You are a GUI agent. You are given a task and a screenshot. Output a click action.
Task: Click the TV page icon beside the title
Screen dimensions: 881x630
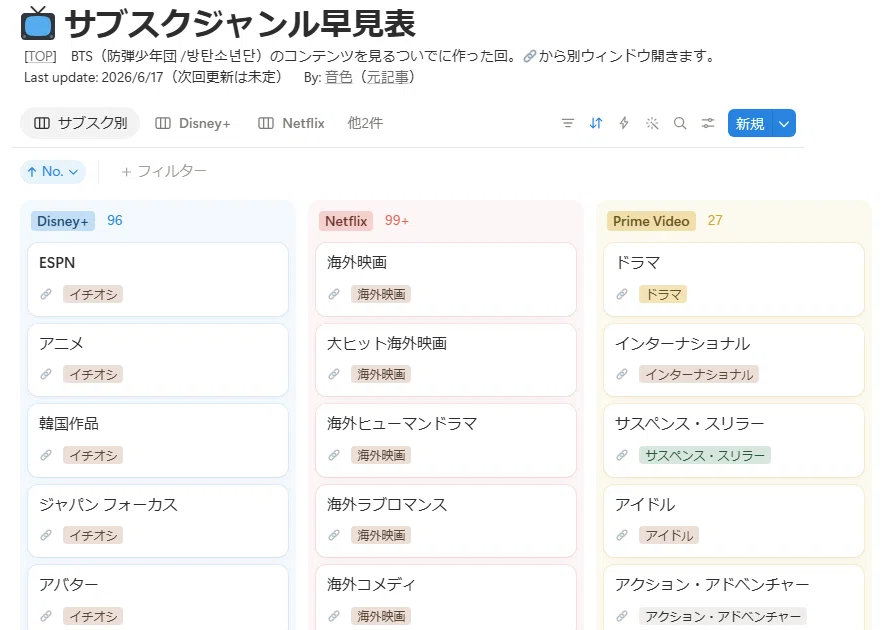coord(38,24)
